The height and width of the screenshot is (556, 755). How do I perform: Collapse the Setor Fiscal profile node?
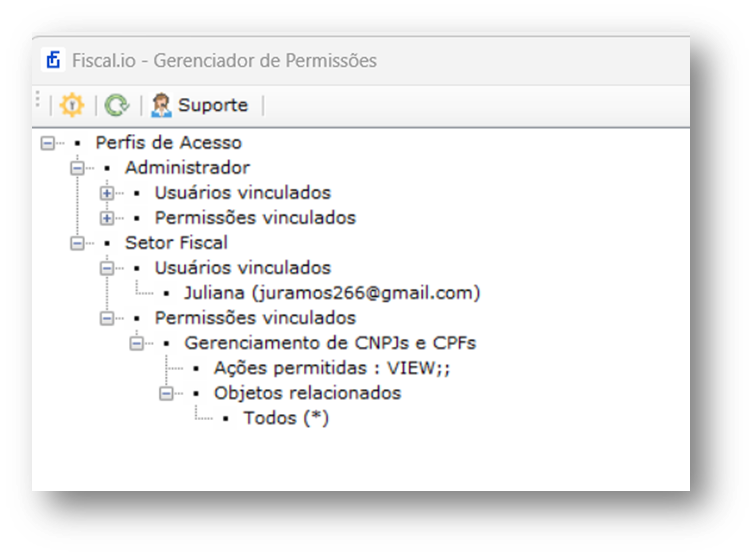(77, 243)
